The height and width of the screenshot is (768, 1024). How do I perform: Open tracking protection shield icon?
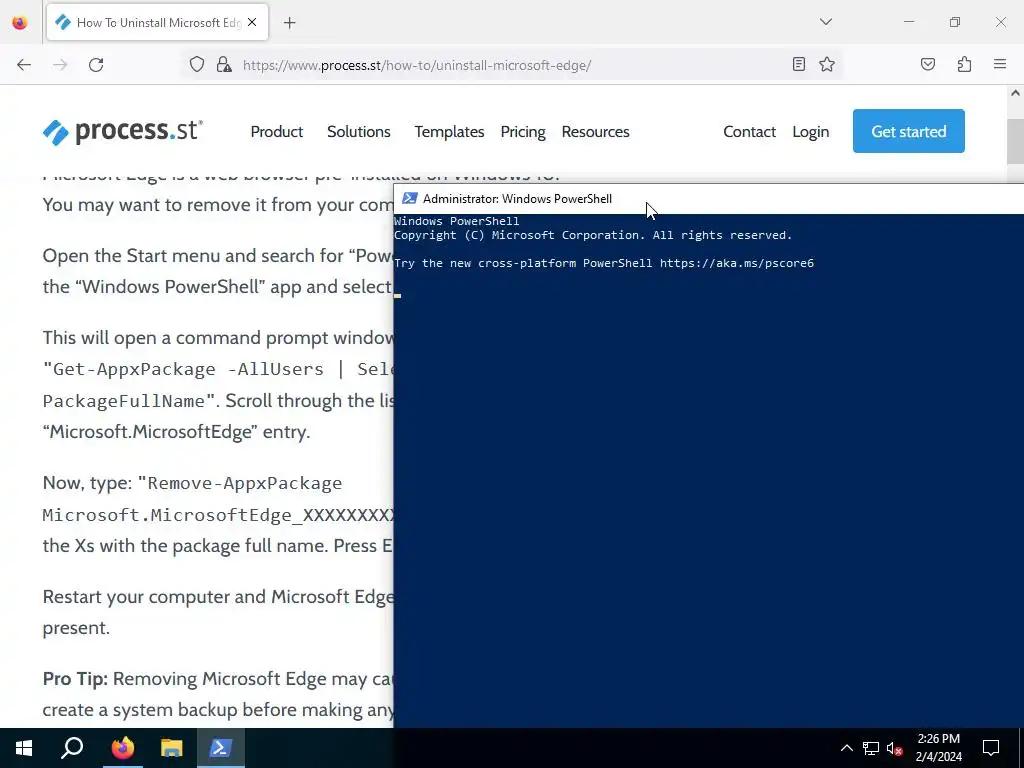pyautogui.click(x=197, y=64)
